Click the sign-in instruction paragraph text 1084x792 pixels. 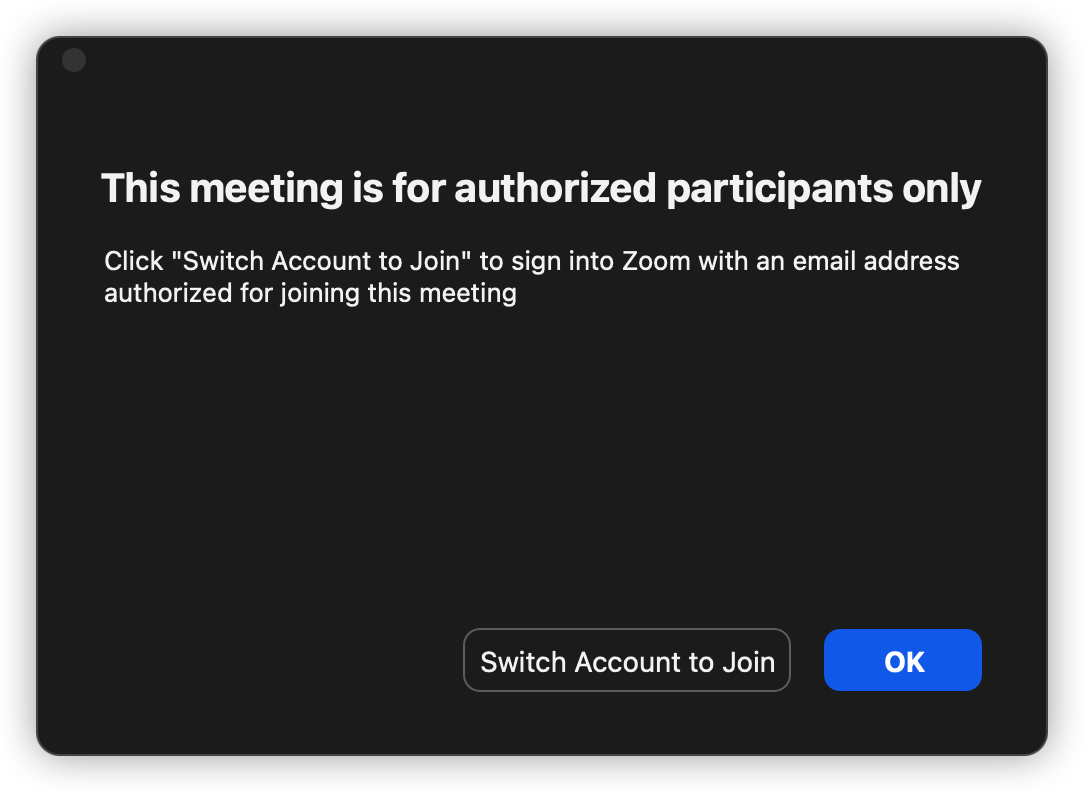(531, 277)
